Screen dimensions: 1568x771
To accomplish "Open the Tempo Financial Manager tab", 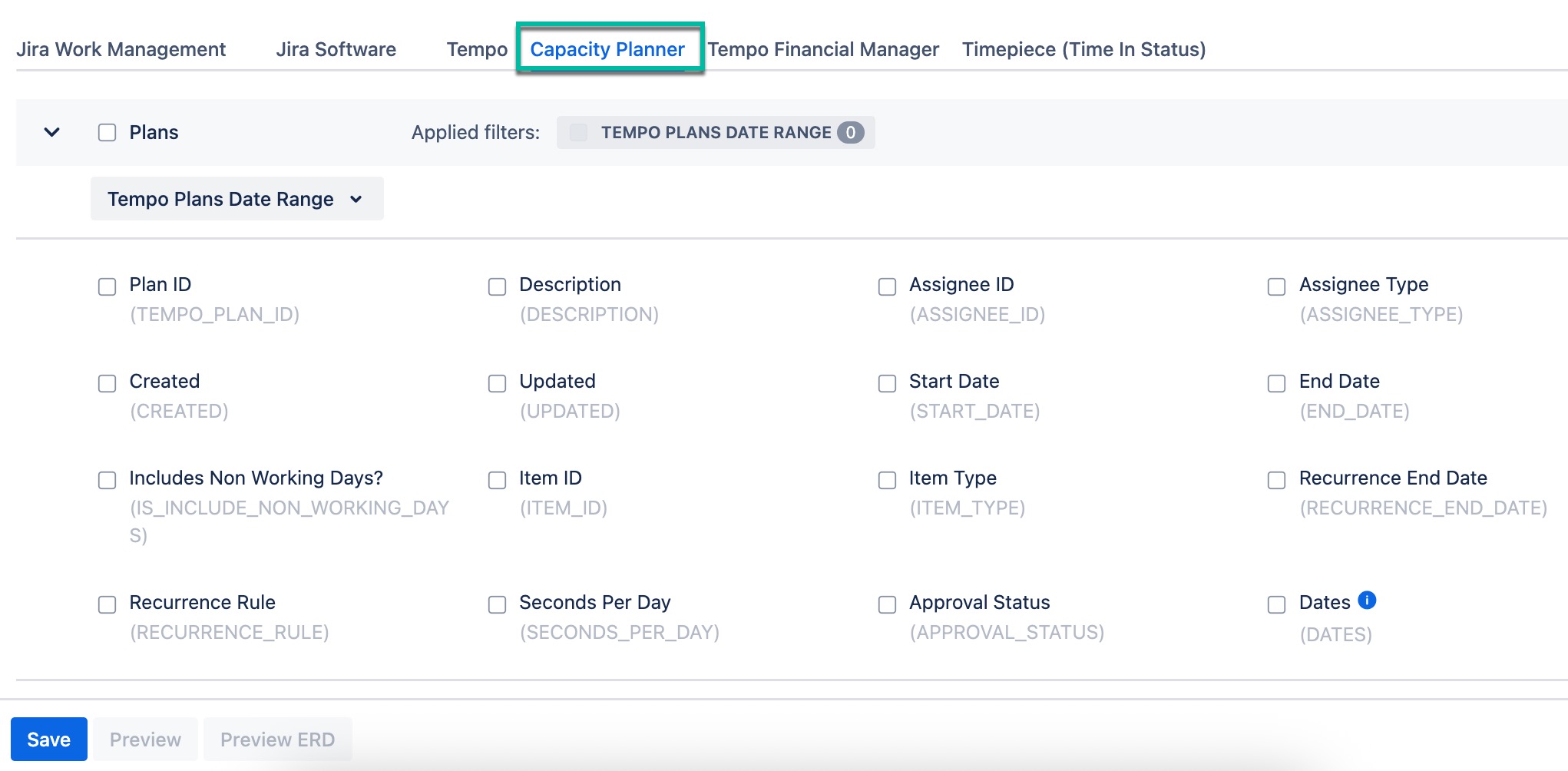I will [x=823, y=49].
